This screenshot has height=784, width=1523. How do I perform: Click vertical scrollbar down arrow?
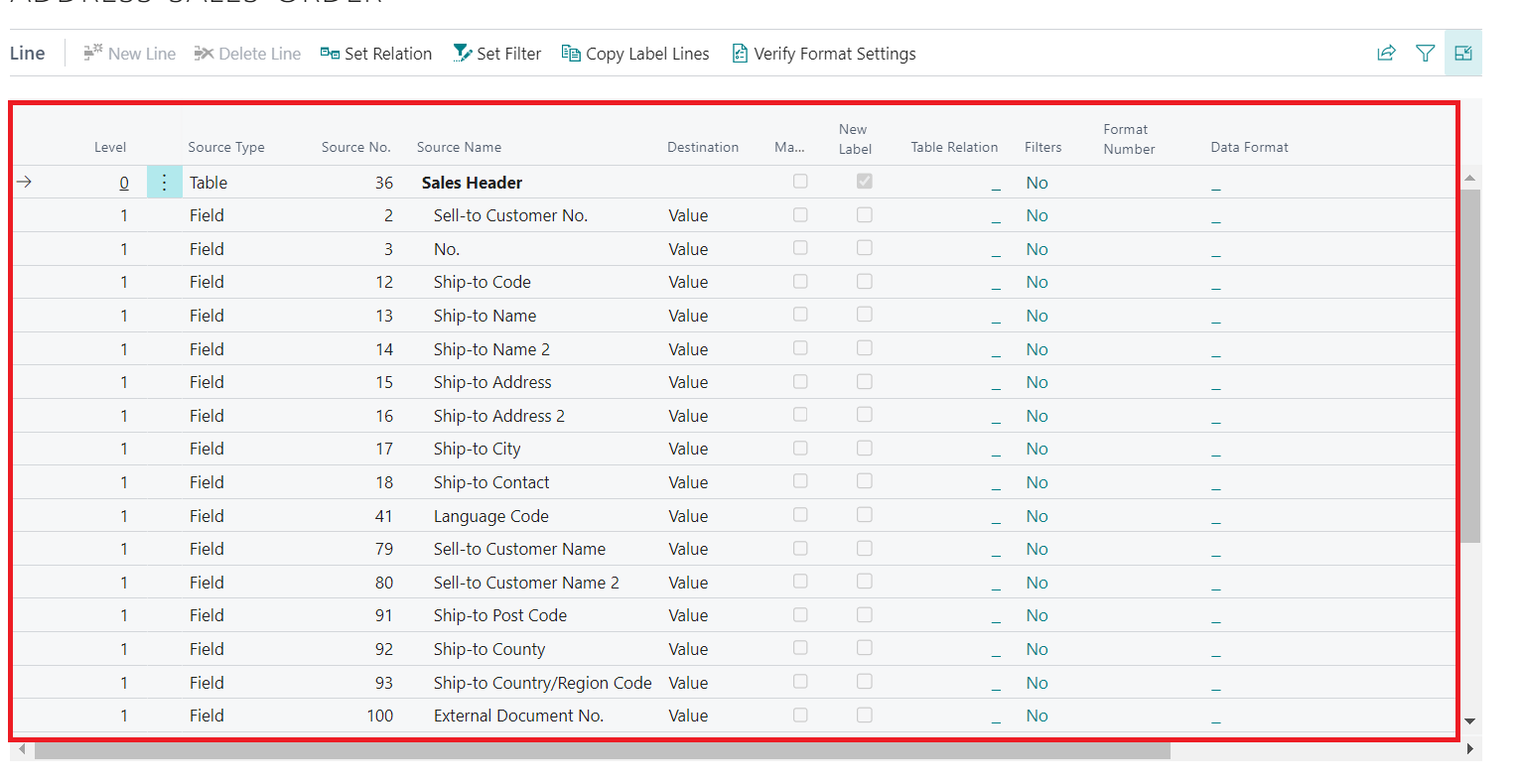[x=1470, y=721]
